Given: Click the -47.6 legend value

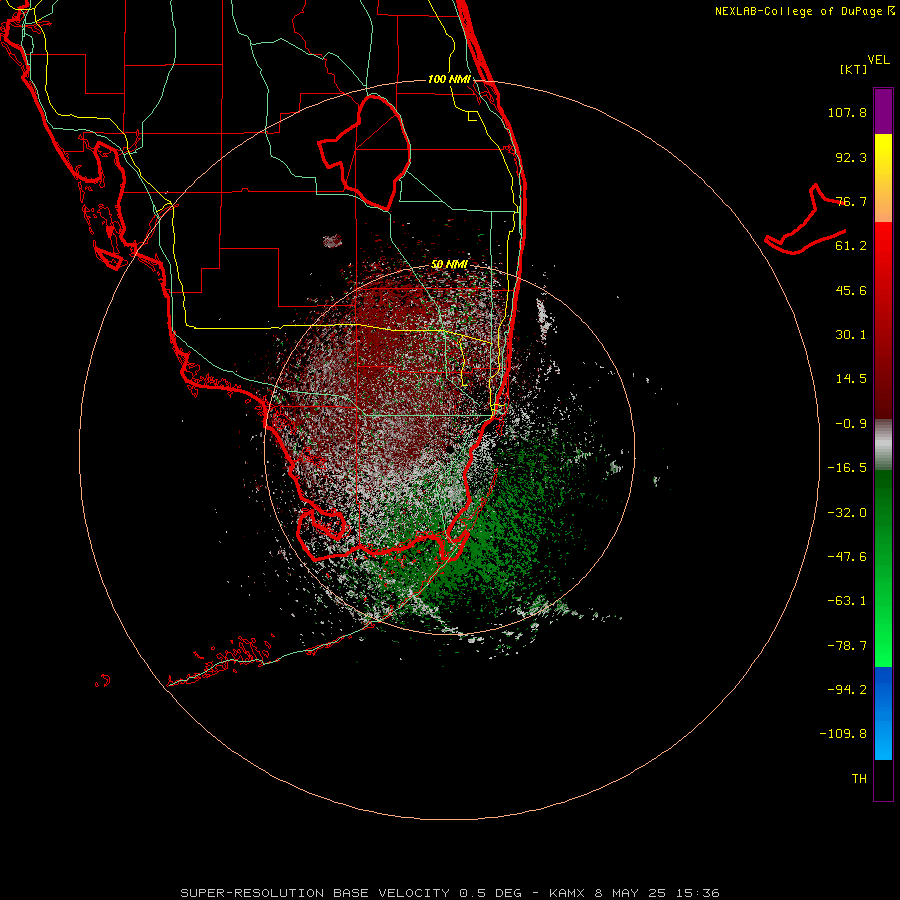Looking at the screenshot, I should [x=847, y=557].
